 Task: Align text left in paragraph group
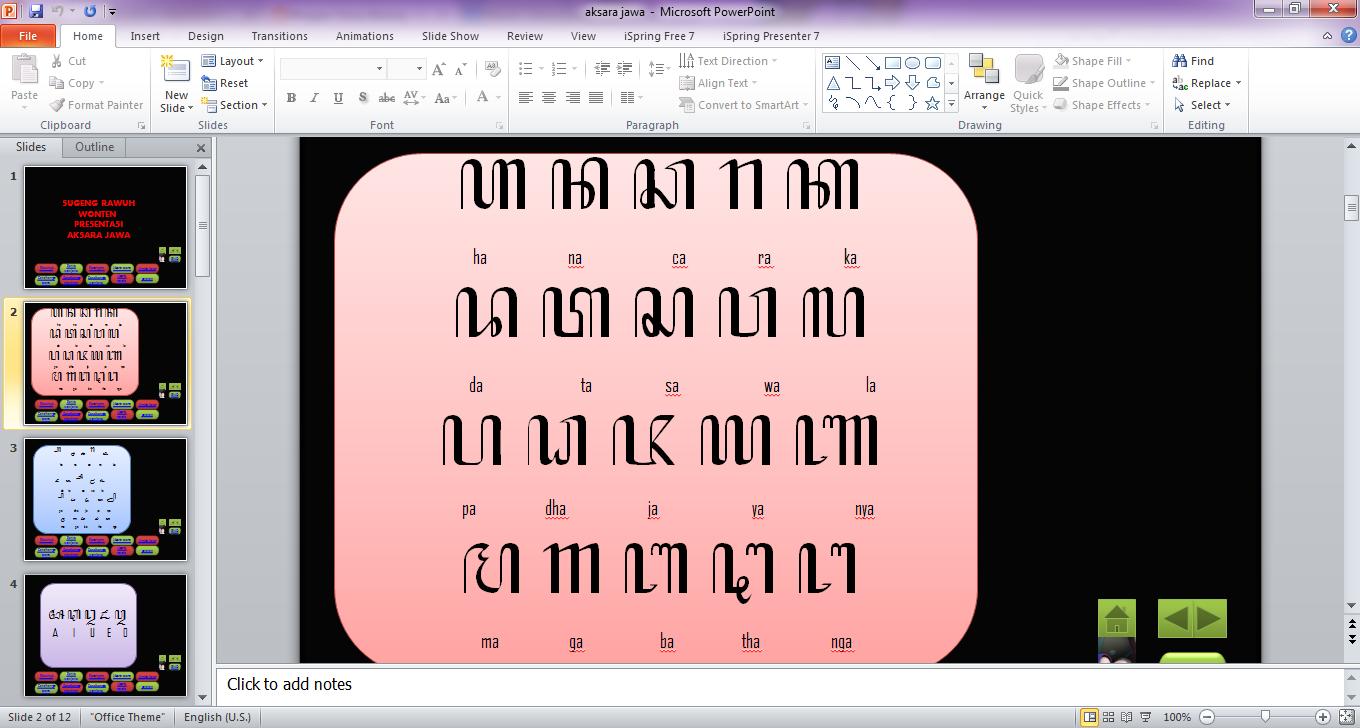pos(526,98)
